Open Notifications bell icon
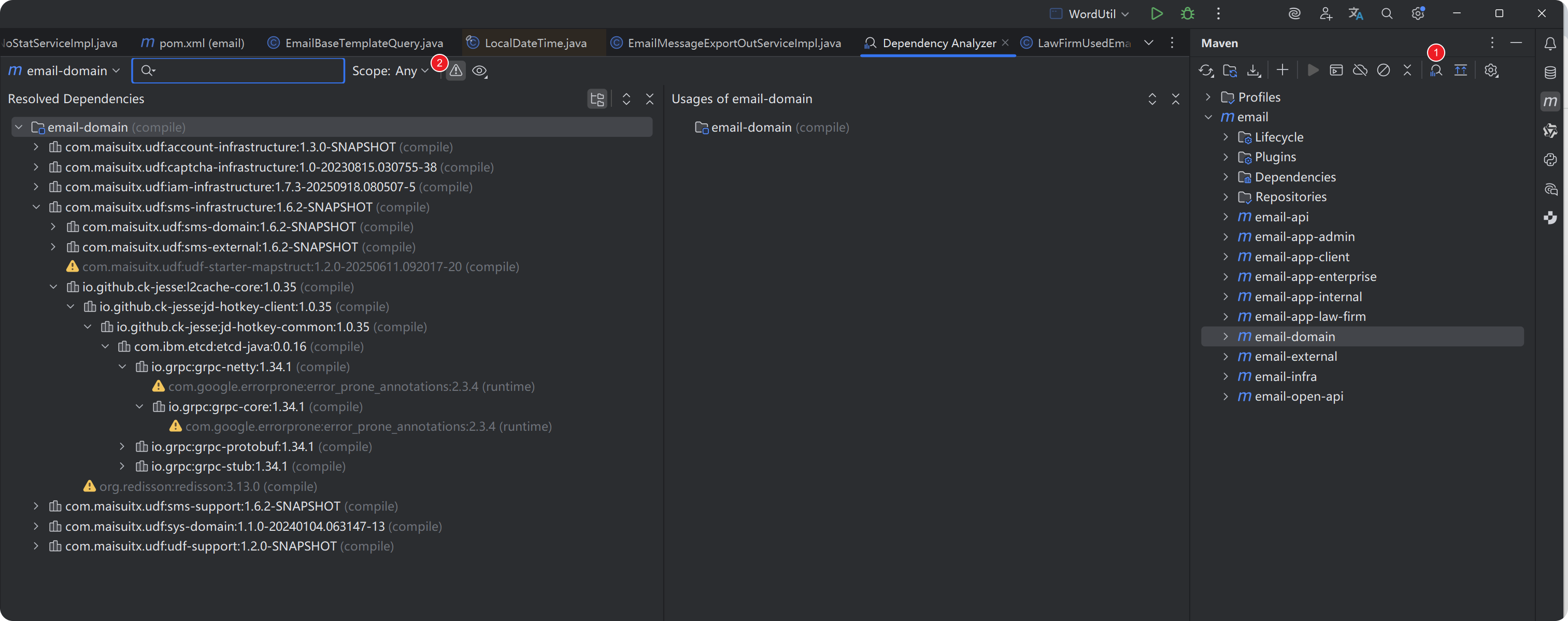This screenshot has width=1568, height=621. [1550, 44]
